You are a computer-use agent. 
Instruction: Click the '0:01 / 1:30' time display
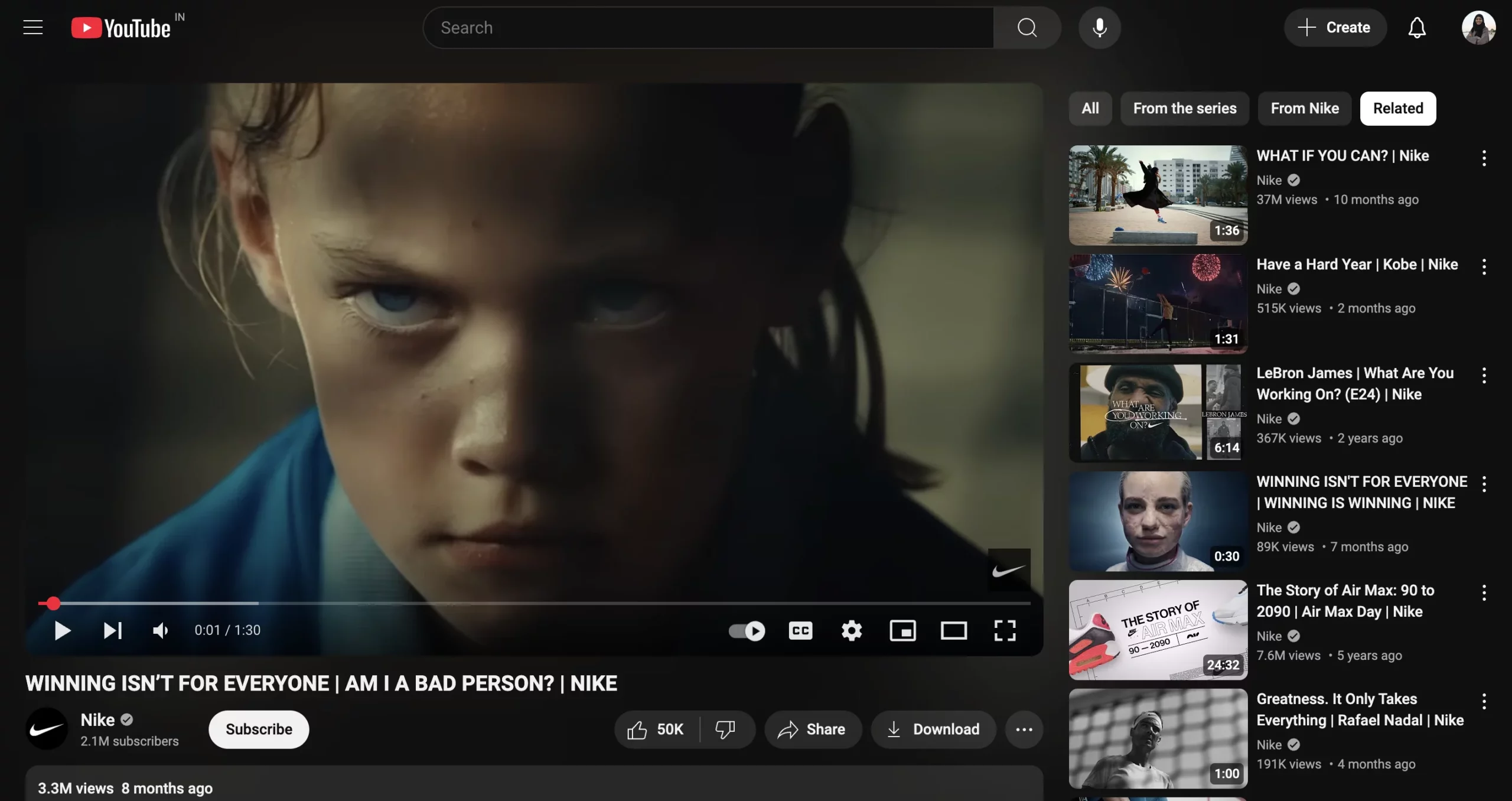pos(227,630)
